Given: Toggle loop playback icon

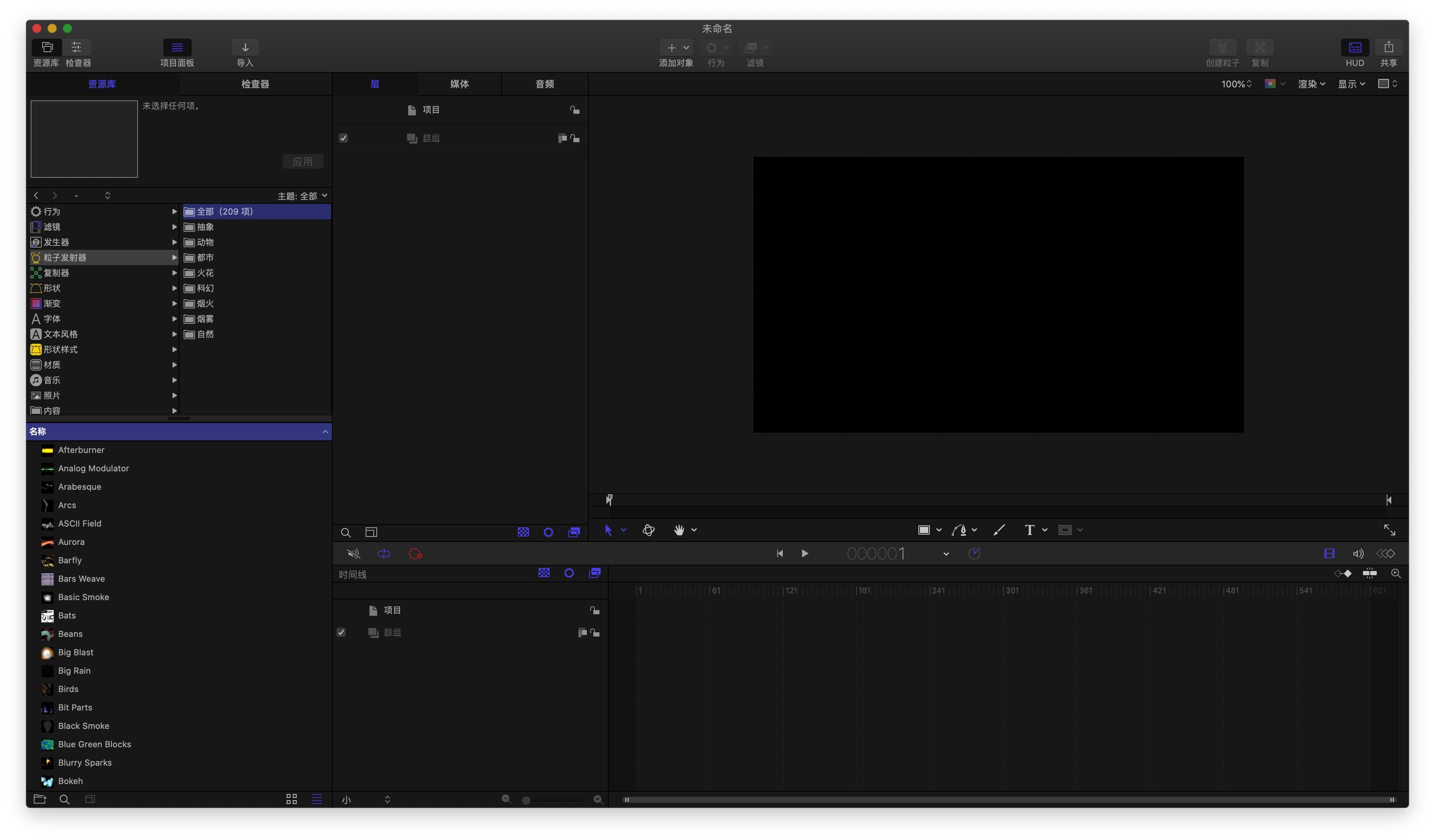Looking at the screenshot, I should coord(384,553).
